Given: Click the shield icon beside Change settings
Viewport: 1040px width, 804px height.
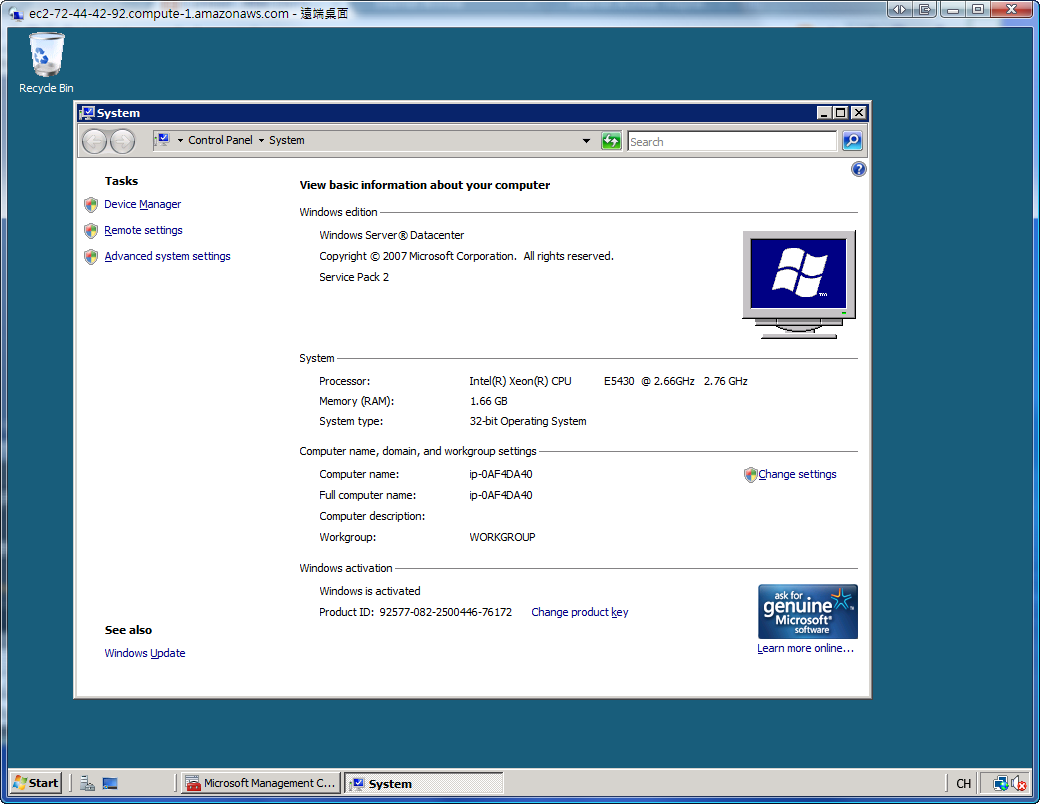Looking at the screenshot, I should (750, 475).
